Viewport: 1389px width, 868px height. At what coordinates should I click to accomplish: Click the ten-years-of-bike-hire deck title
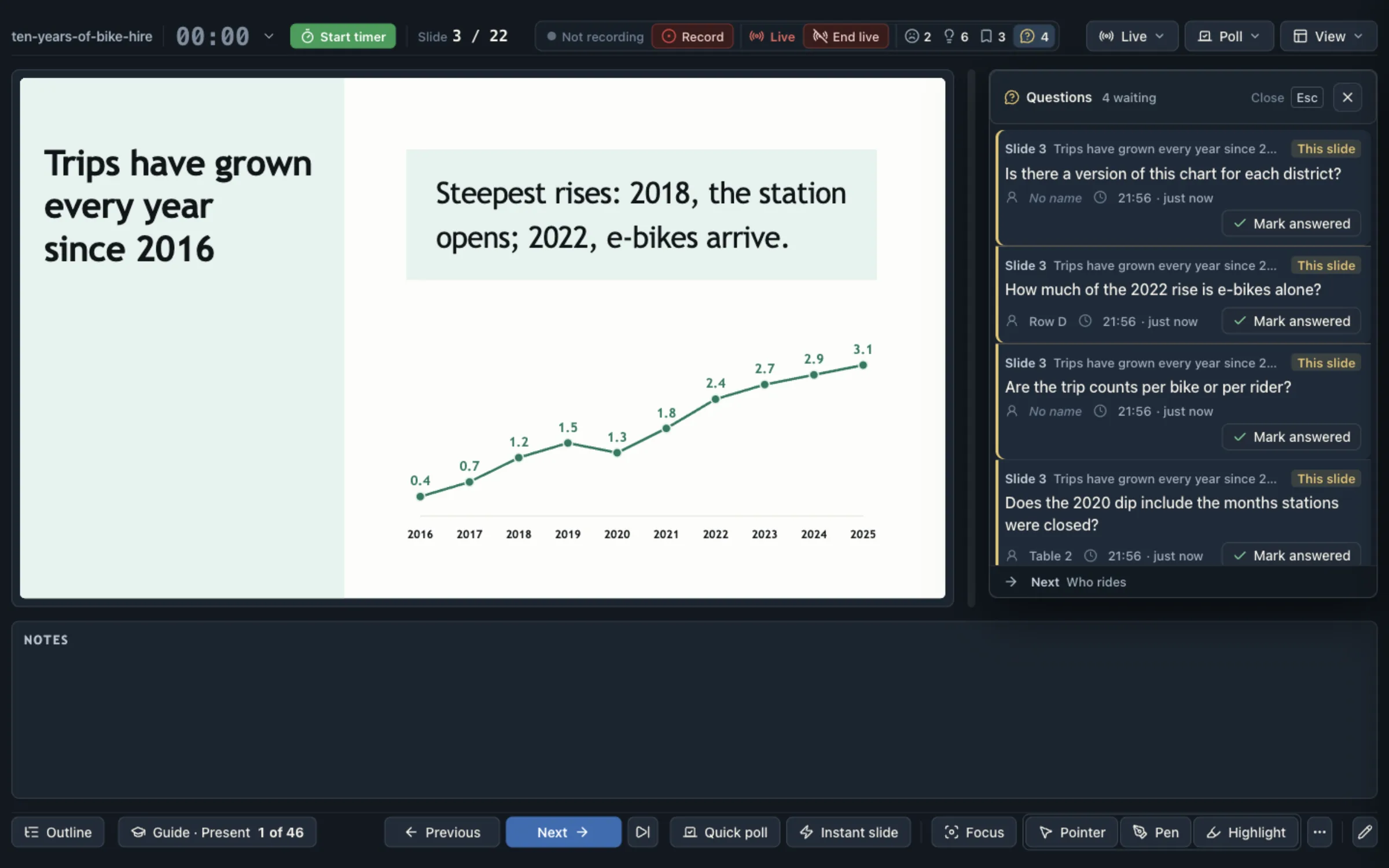point(82,36)
